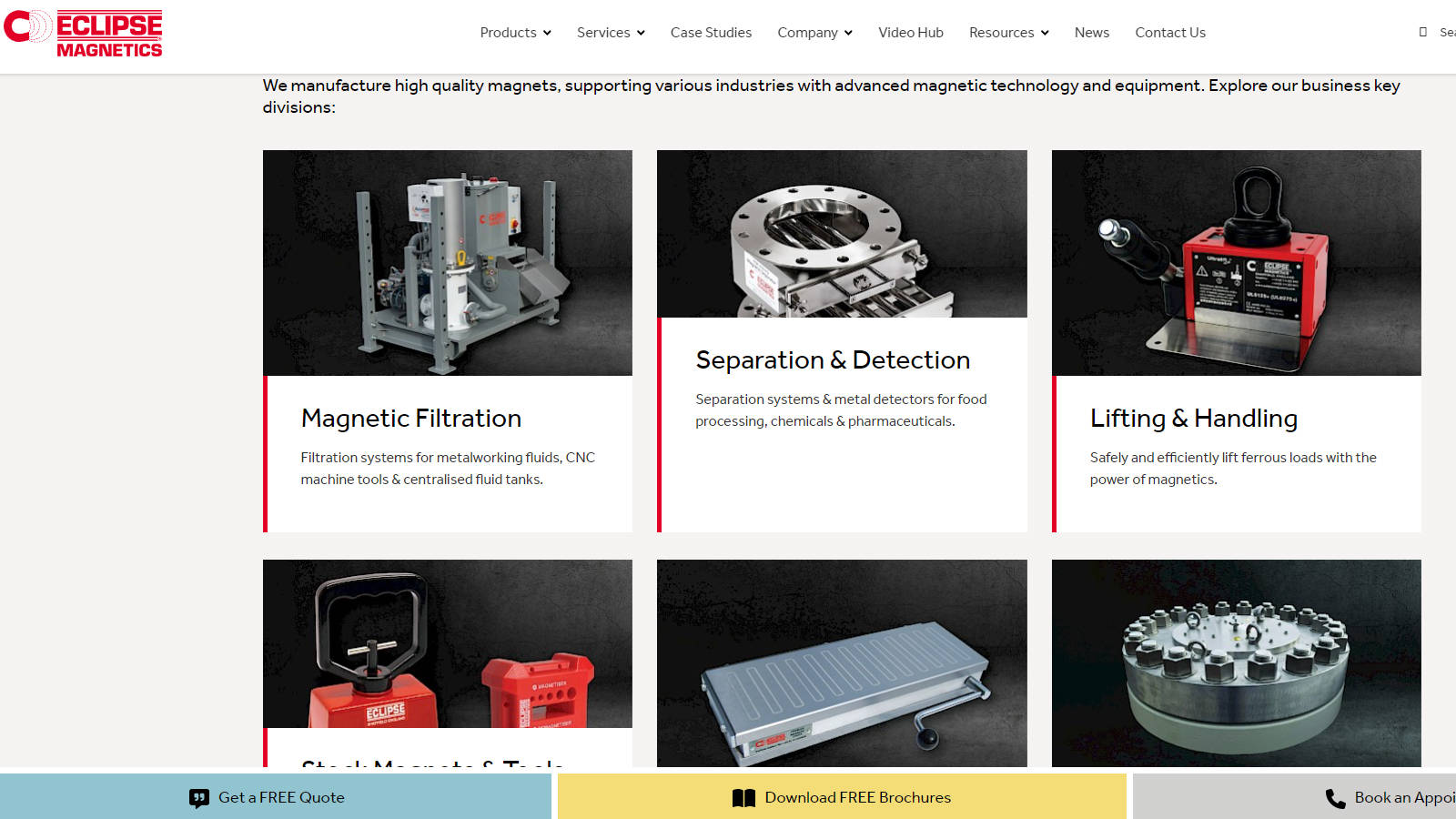Open Separation & Detection division link
This screenshot has width=1456, height=819.
point(833,360)
